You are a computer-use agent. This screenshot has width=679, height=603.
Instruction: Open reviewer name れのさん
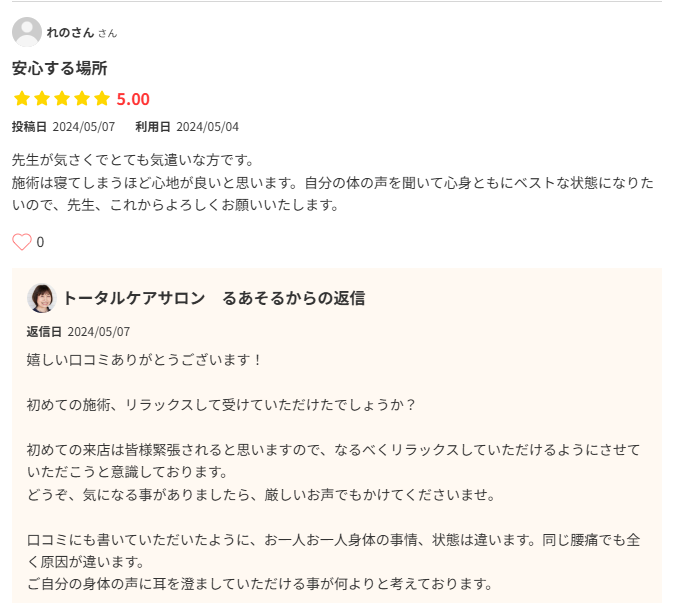click(70, 32)
